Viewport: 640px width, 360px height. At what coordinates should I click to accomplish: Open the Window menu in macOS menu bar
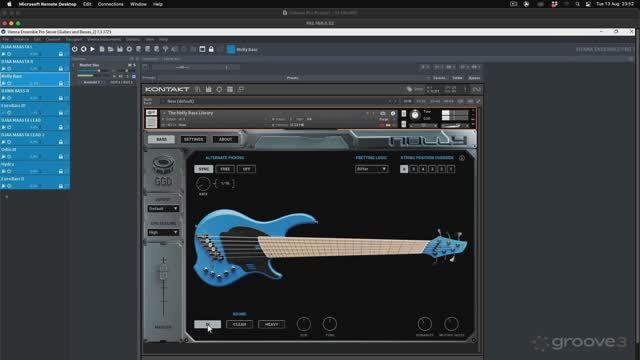point(138,4)
